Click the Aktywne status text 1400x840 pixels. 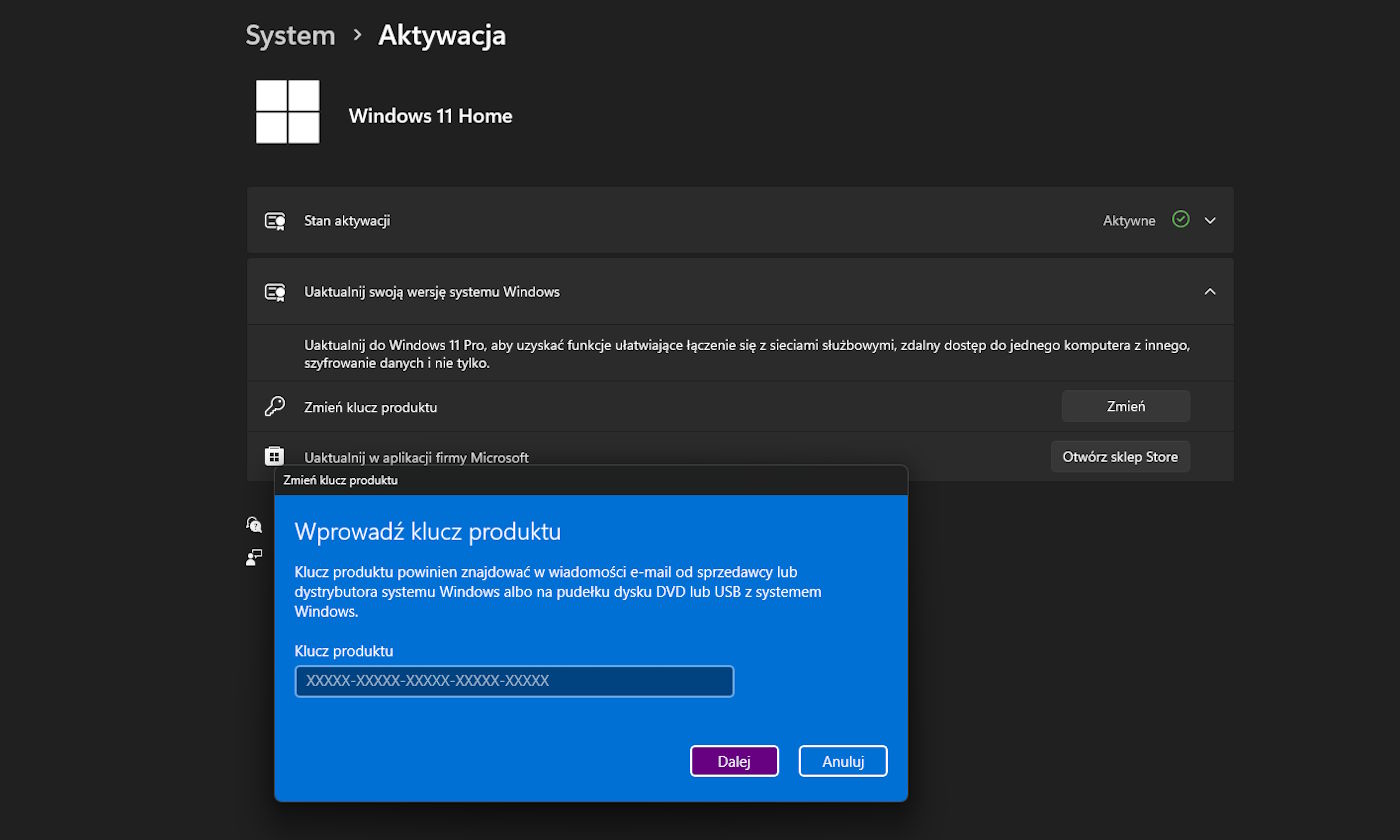click(1129, 221)
